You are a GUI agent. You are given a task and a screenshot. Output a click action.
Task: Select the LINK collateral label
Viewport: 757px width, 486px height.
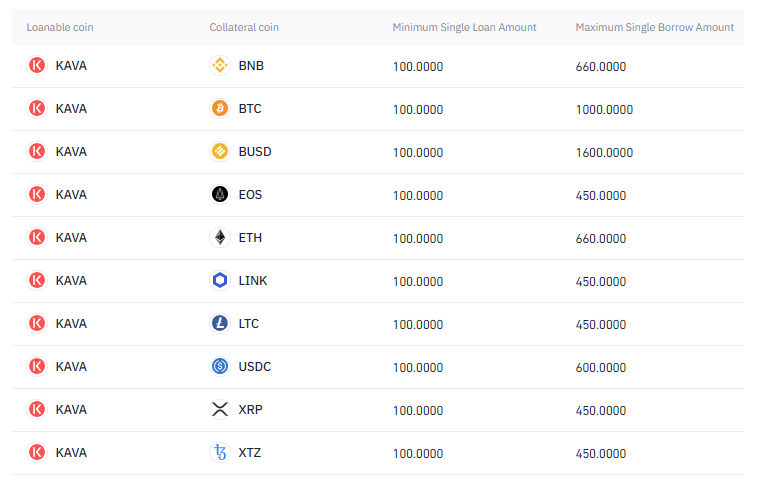(x=253, y=280)
